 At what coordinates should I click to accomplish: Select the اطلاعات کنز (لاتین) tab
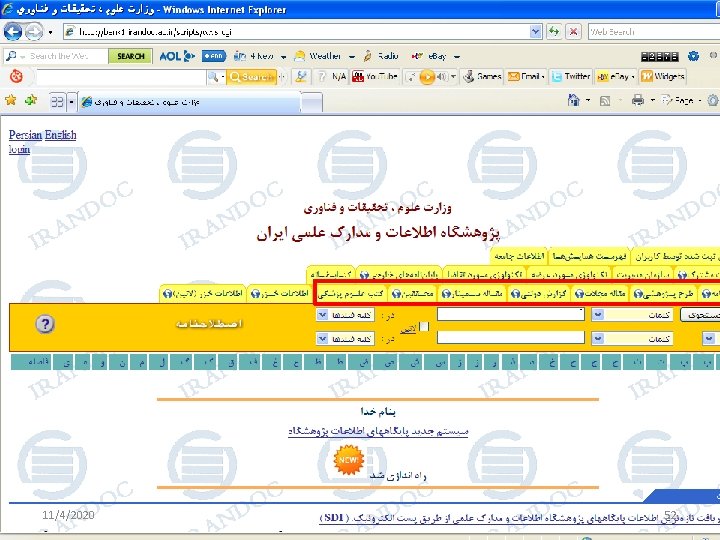[203, 294]
